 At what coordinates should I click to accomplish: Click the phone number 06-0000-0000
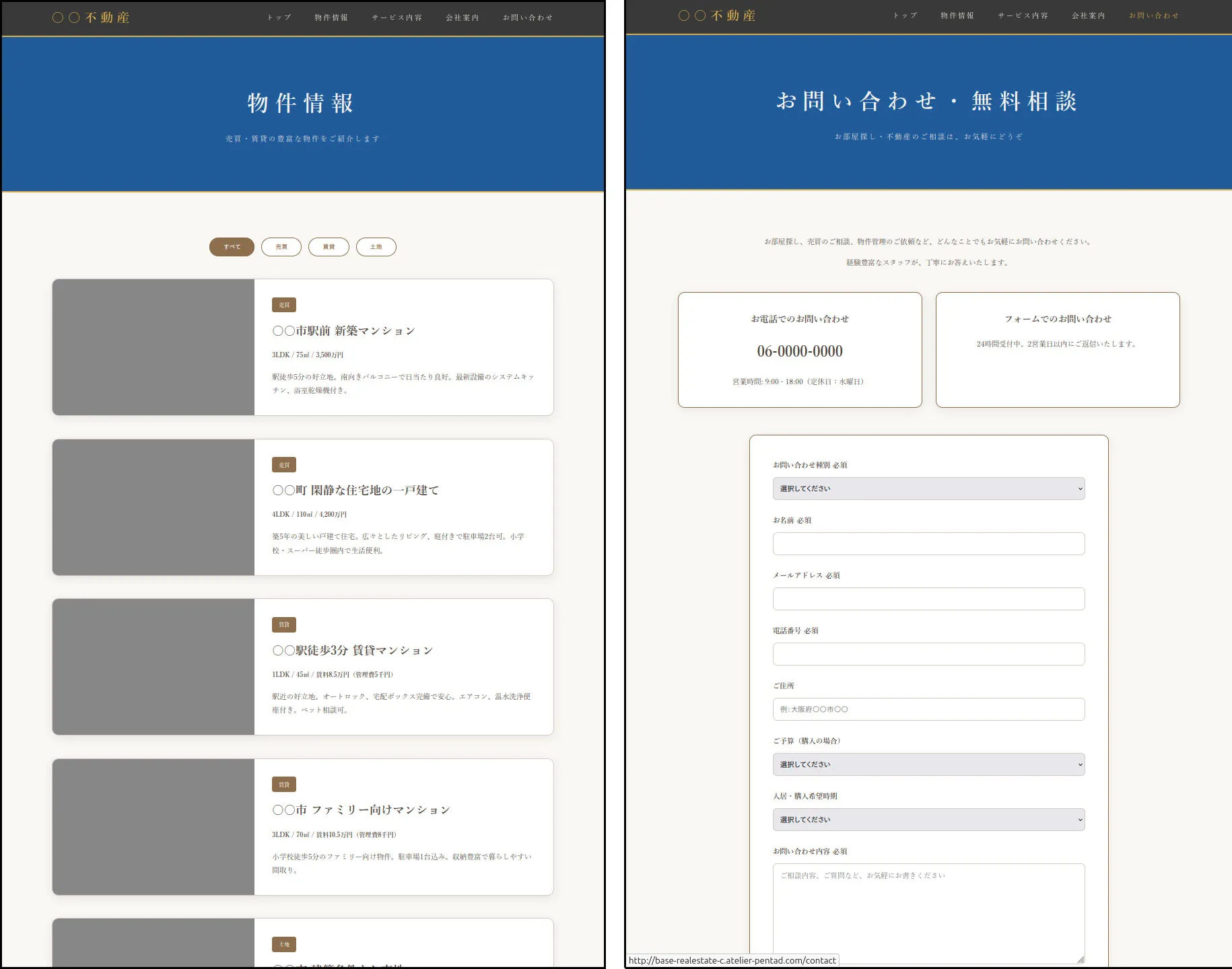pos(800,351)
